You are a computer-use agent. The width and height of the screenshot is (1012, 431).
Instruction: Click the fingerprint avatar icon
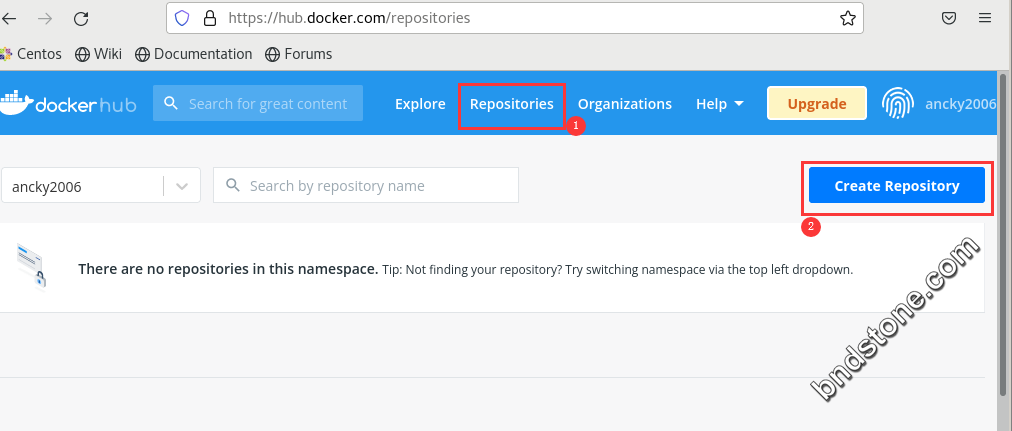click(898, 103)
